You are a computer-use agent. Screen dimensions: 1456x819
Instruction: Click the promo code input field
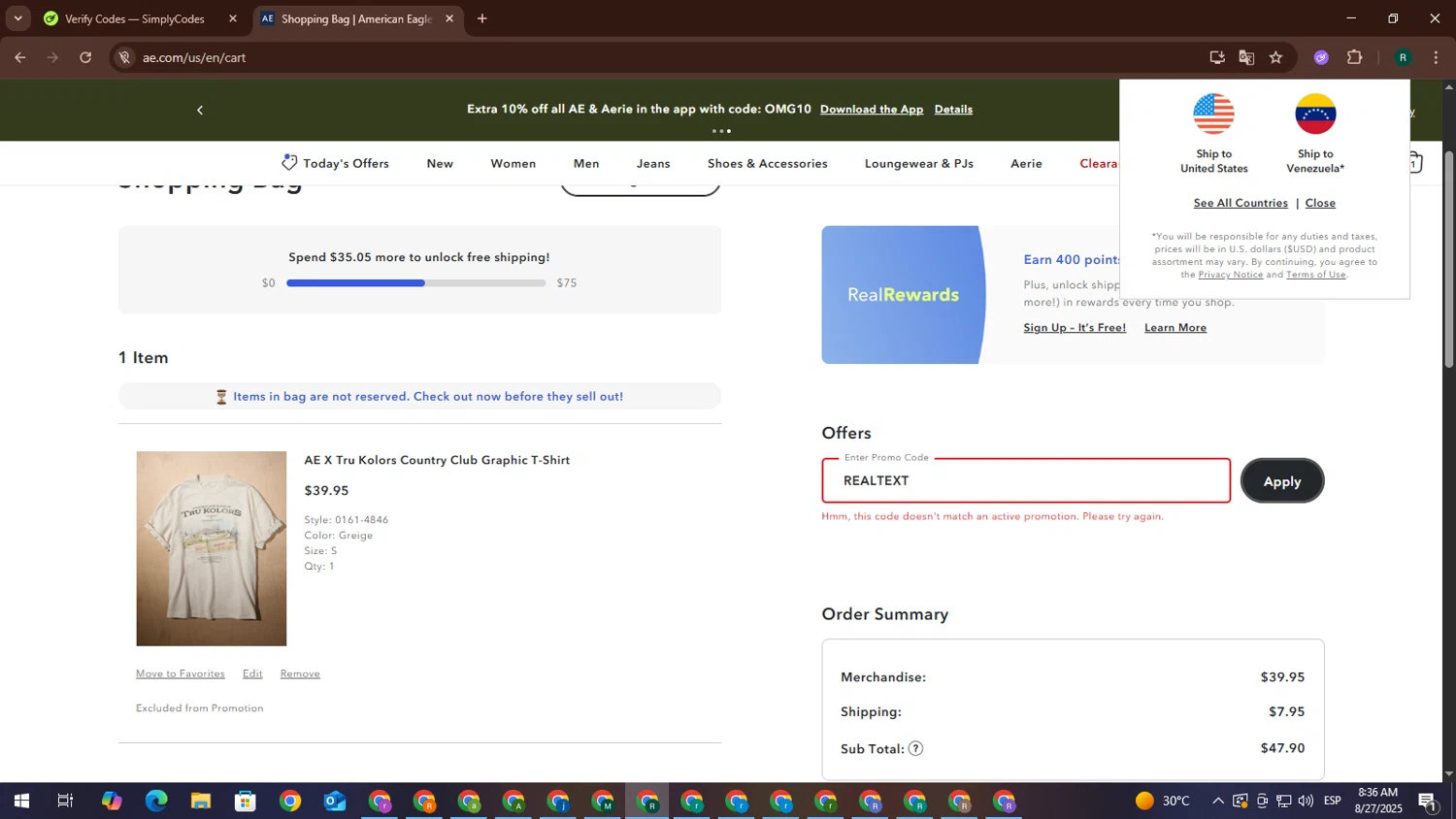tap(1026, 480)
